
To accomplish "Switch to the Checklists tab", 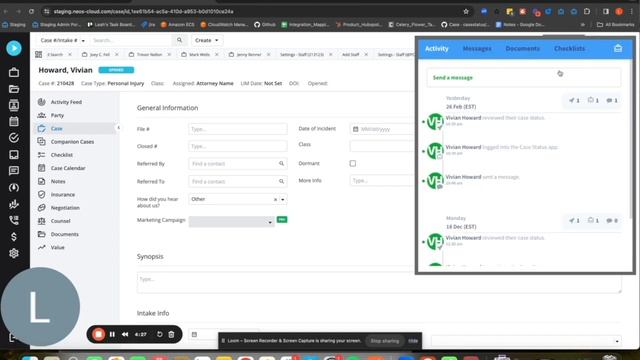I will 569,48.
